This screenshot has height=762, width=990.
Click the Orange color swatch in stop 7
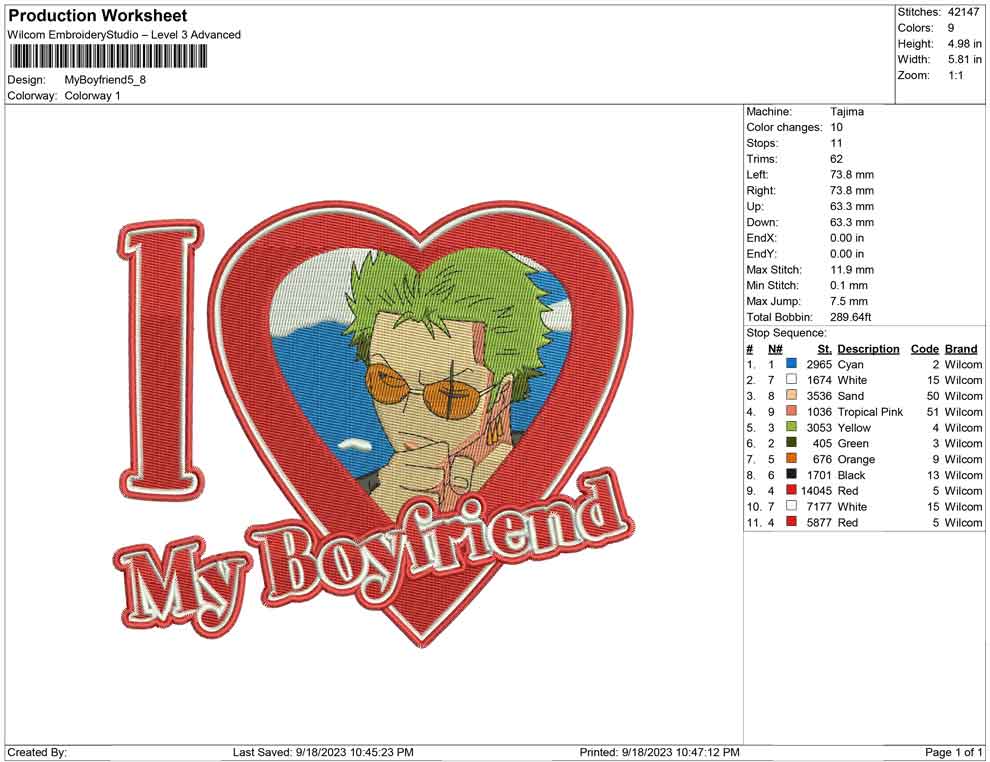[791, 458]
